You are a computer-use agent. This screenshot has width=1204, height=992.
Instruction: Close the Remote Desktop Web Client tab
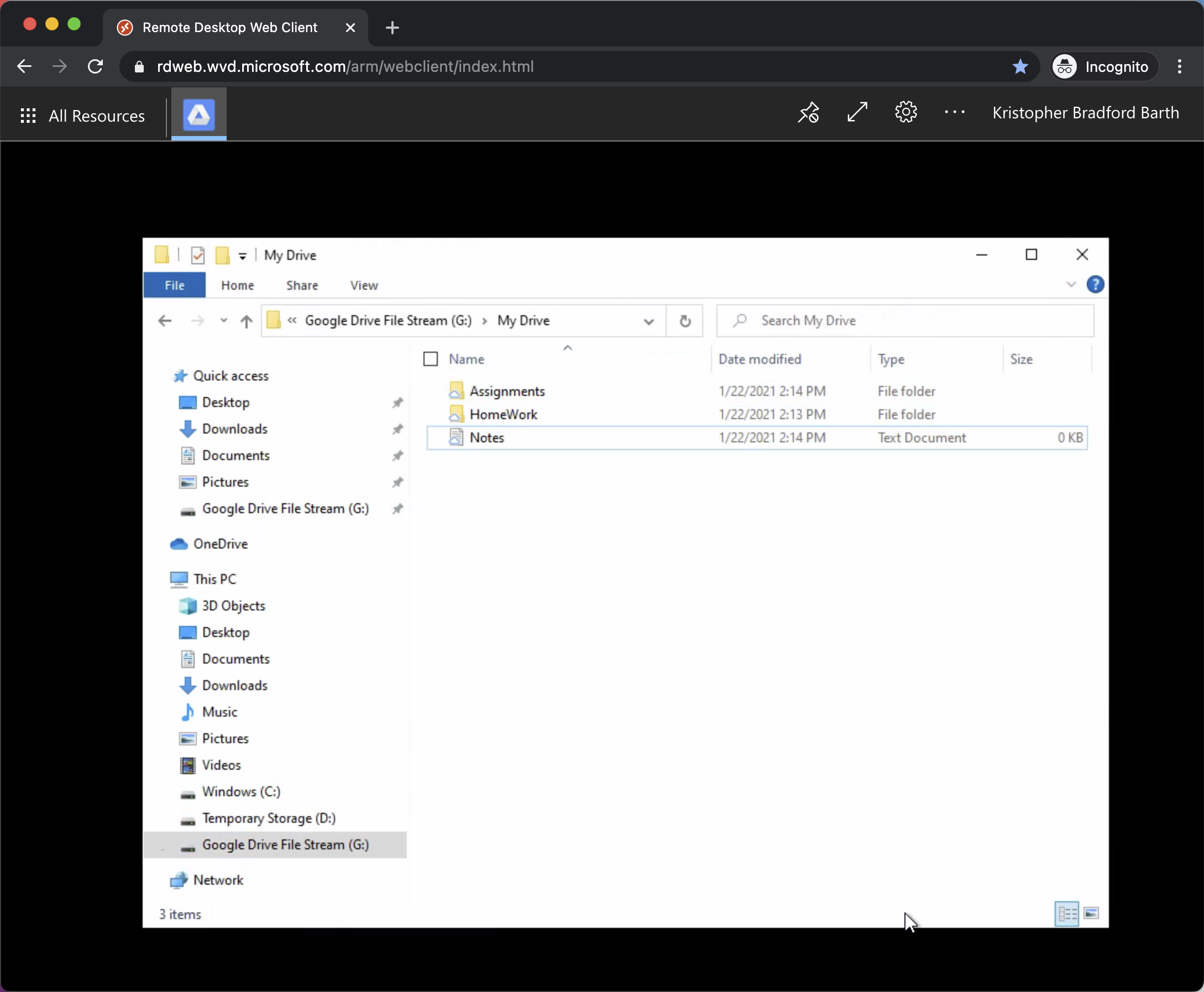click(350, 28)
